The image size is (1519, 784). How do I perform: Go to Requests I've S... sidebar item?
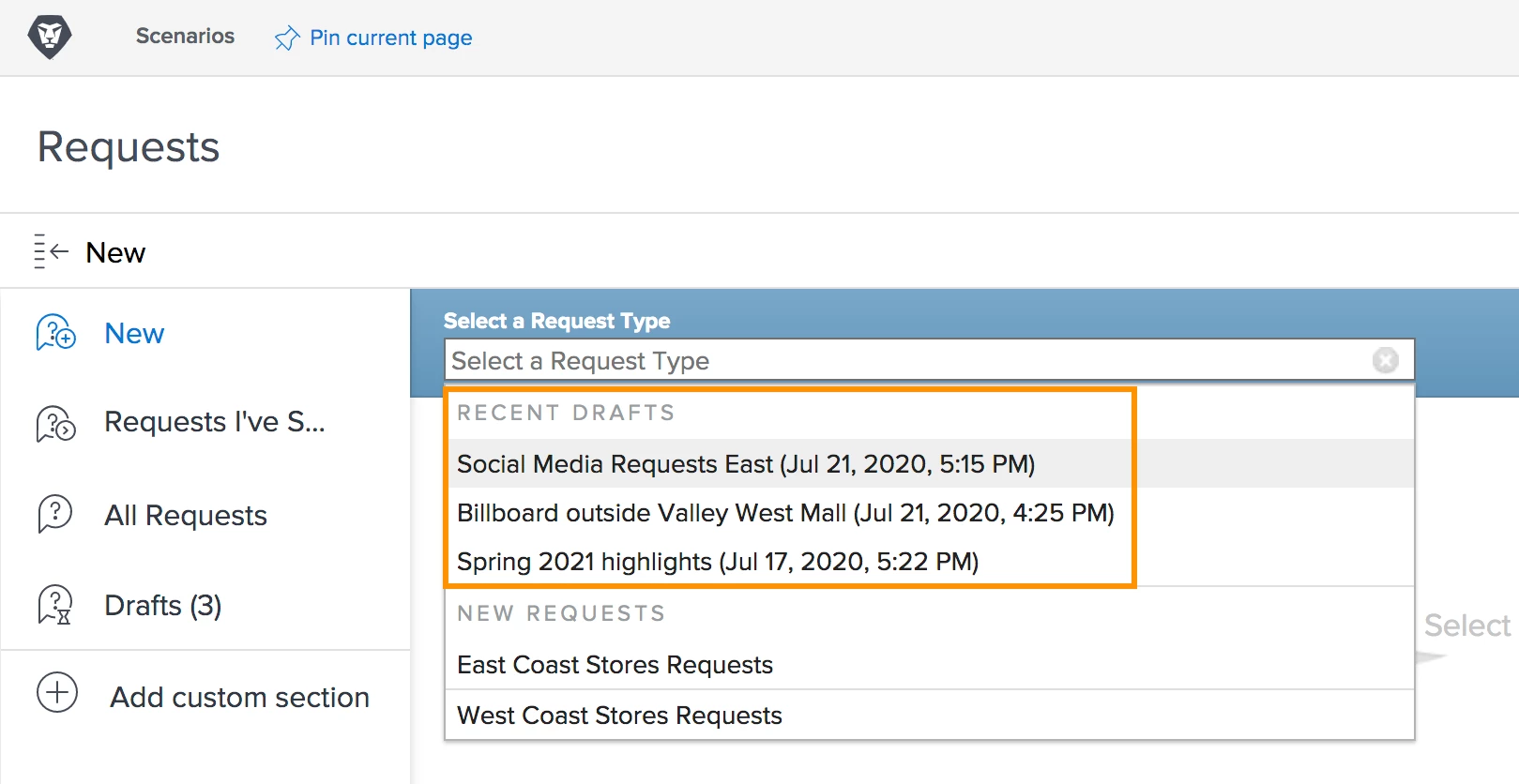click(x=214, y=423)
